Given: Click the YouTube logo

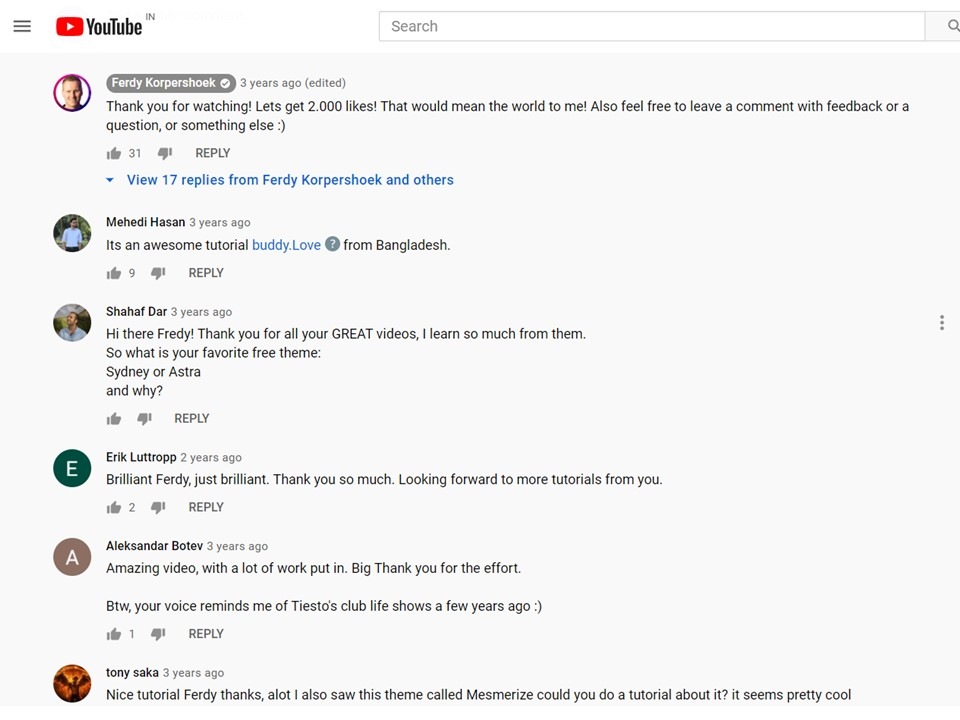Looking at the screenshot, I should click(99, 26).
